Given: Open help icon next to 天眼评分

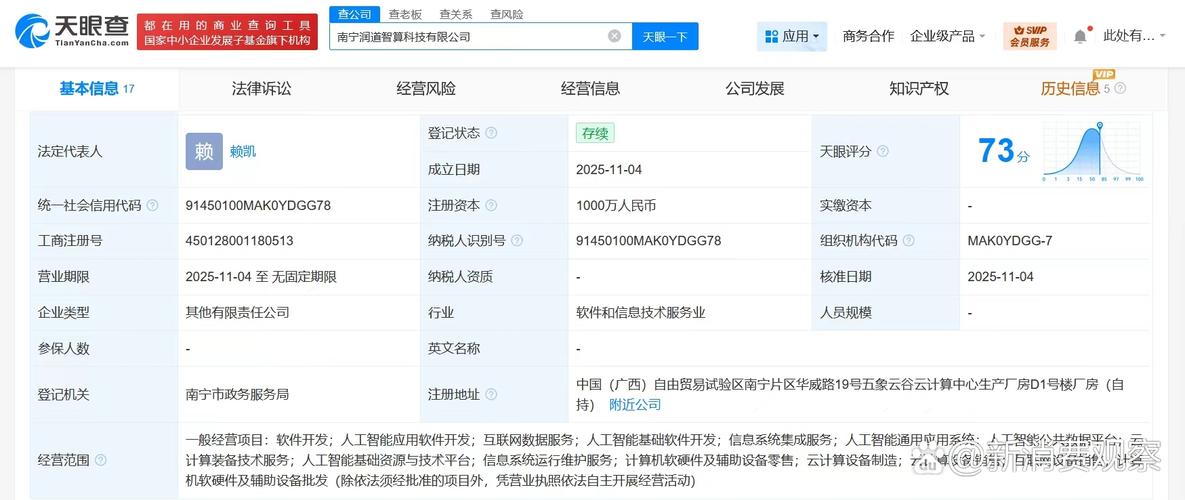Looking at the screenshot, I should tap(882, 151).
